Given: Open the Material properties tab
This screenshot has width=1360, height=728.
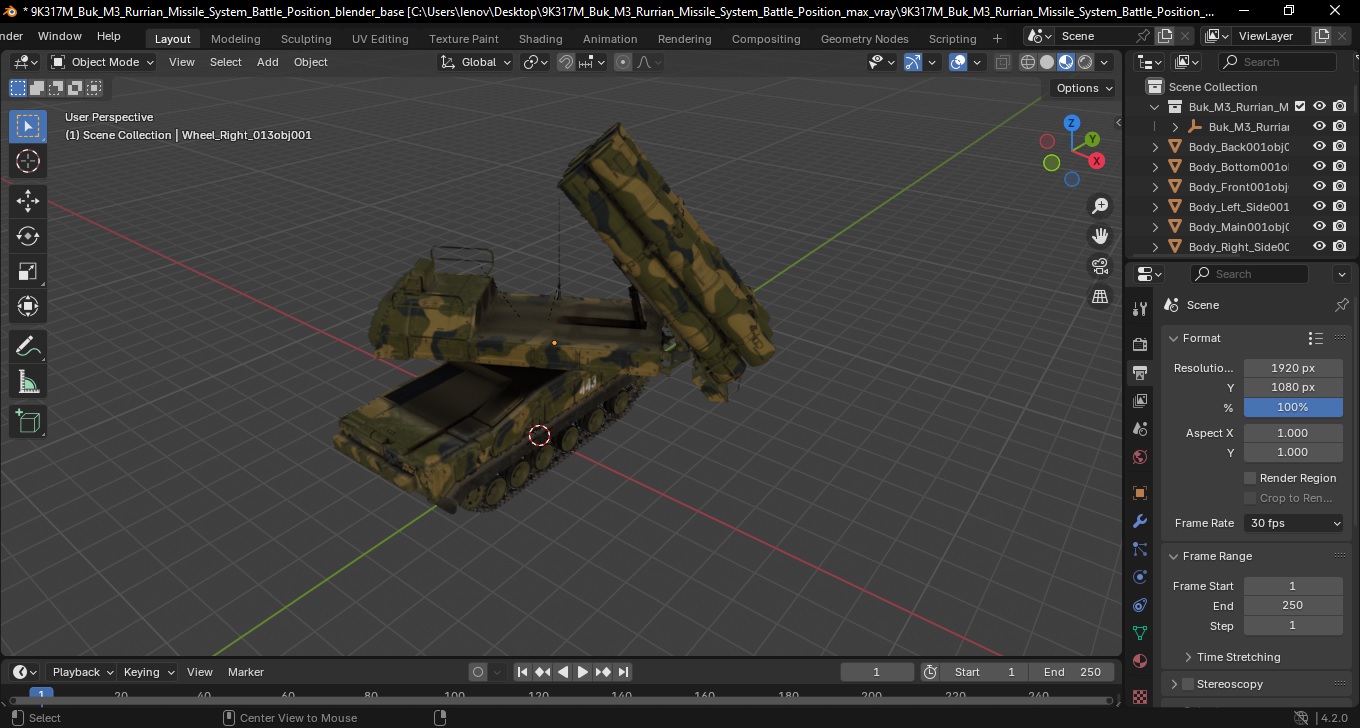Looking at the screenshot, I should 1140,661.
